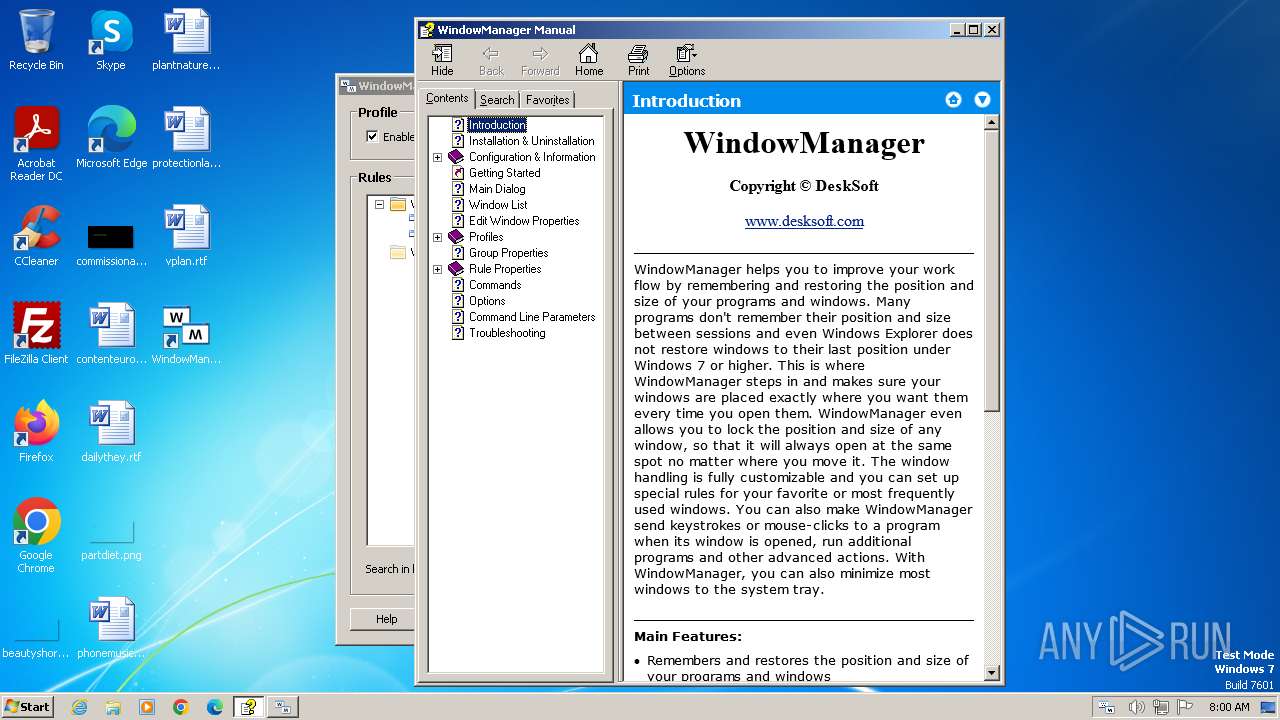The width and height of the screenshot is (1280, 720).
Task: Click the help page's vertical scrollbar thumb
Action: (992, 270)
